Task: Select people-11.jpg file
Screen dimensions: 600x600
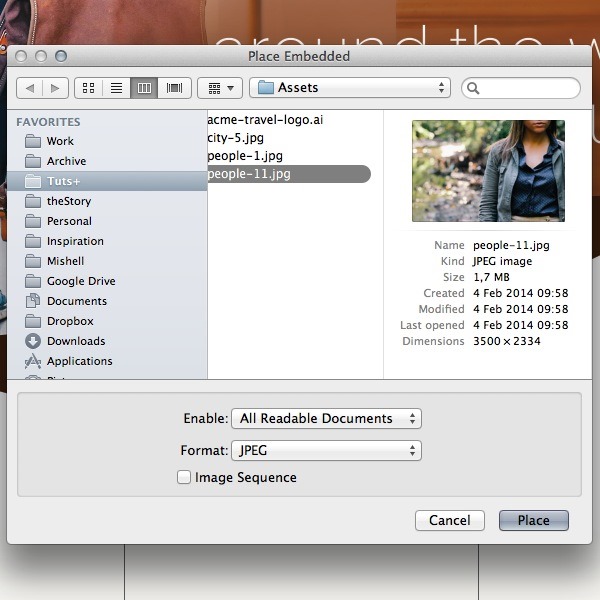Action: [289, 174]
